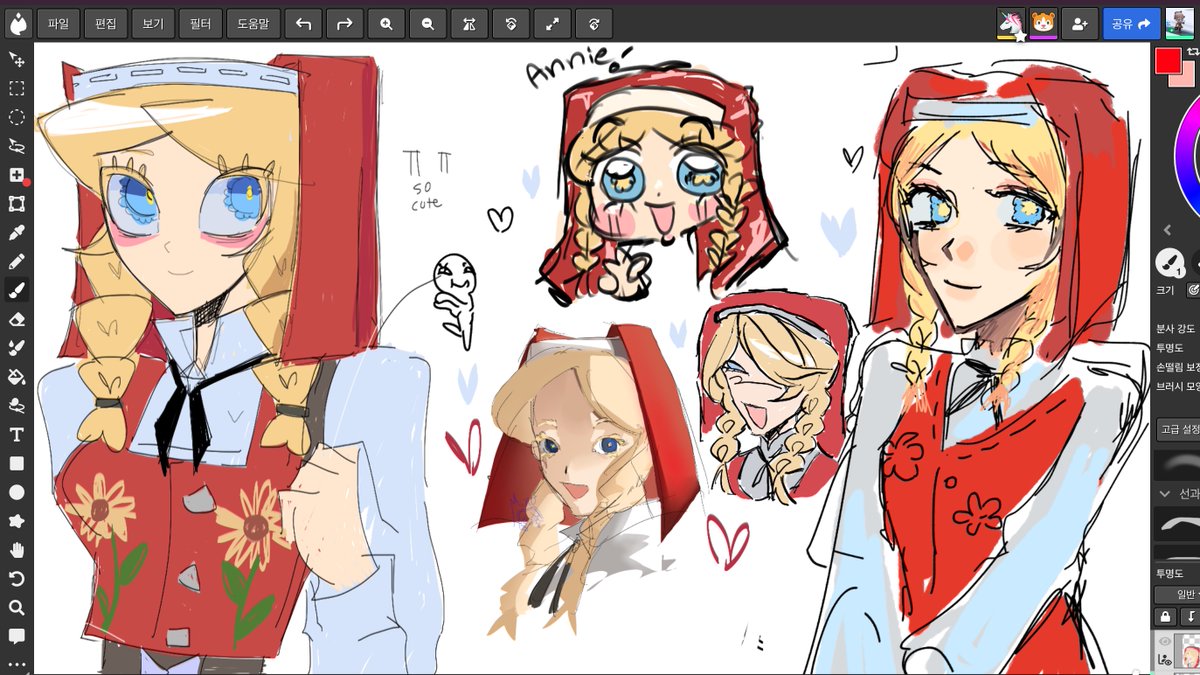Click the unicorn participant avatar
Screen dimensions: 1200x675
1010,24
